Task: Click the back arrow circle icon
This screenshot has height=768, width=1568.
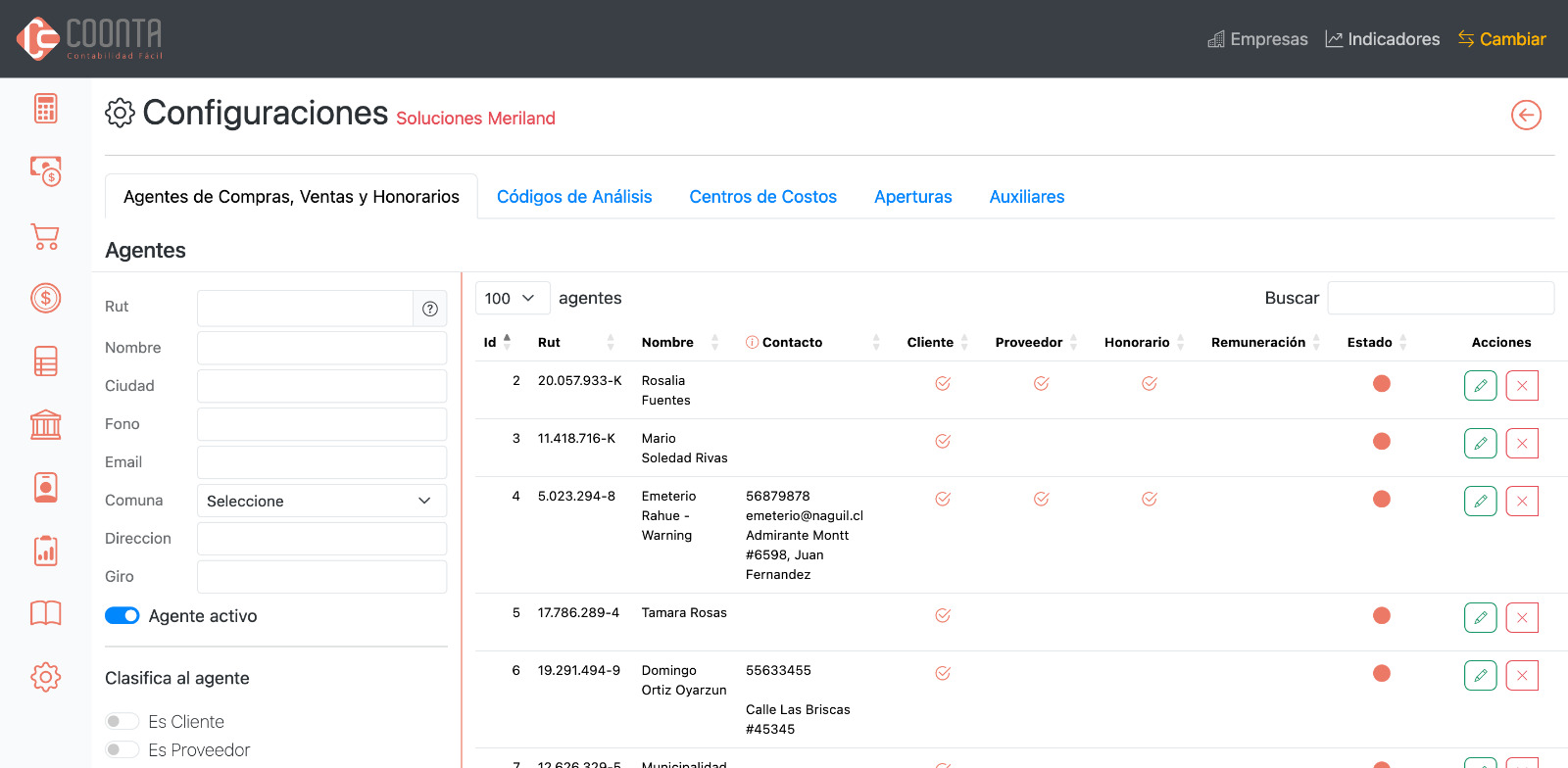Action: [1526, 115]
